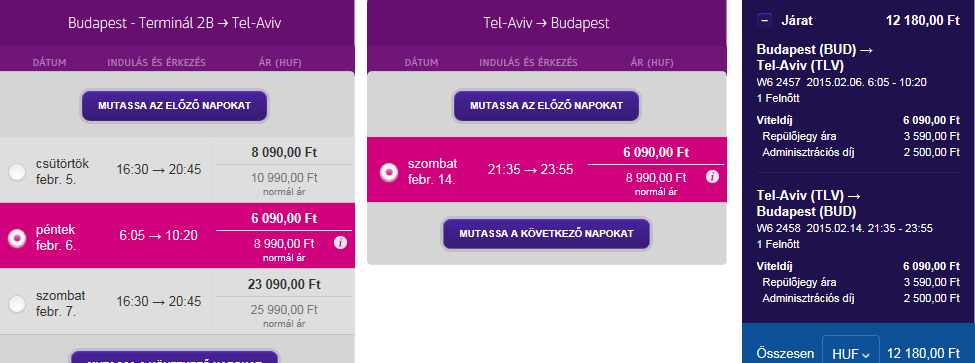975x363 pixels.
Task: Select péntek febr. 6. outbound flight radio
Action: [x=17, y=237]
